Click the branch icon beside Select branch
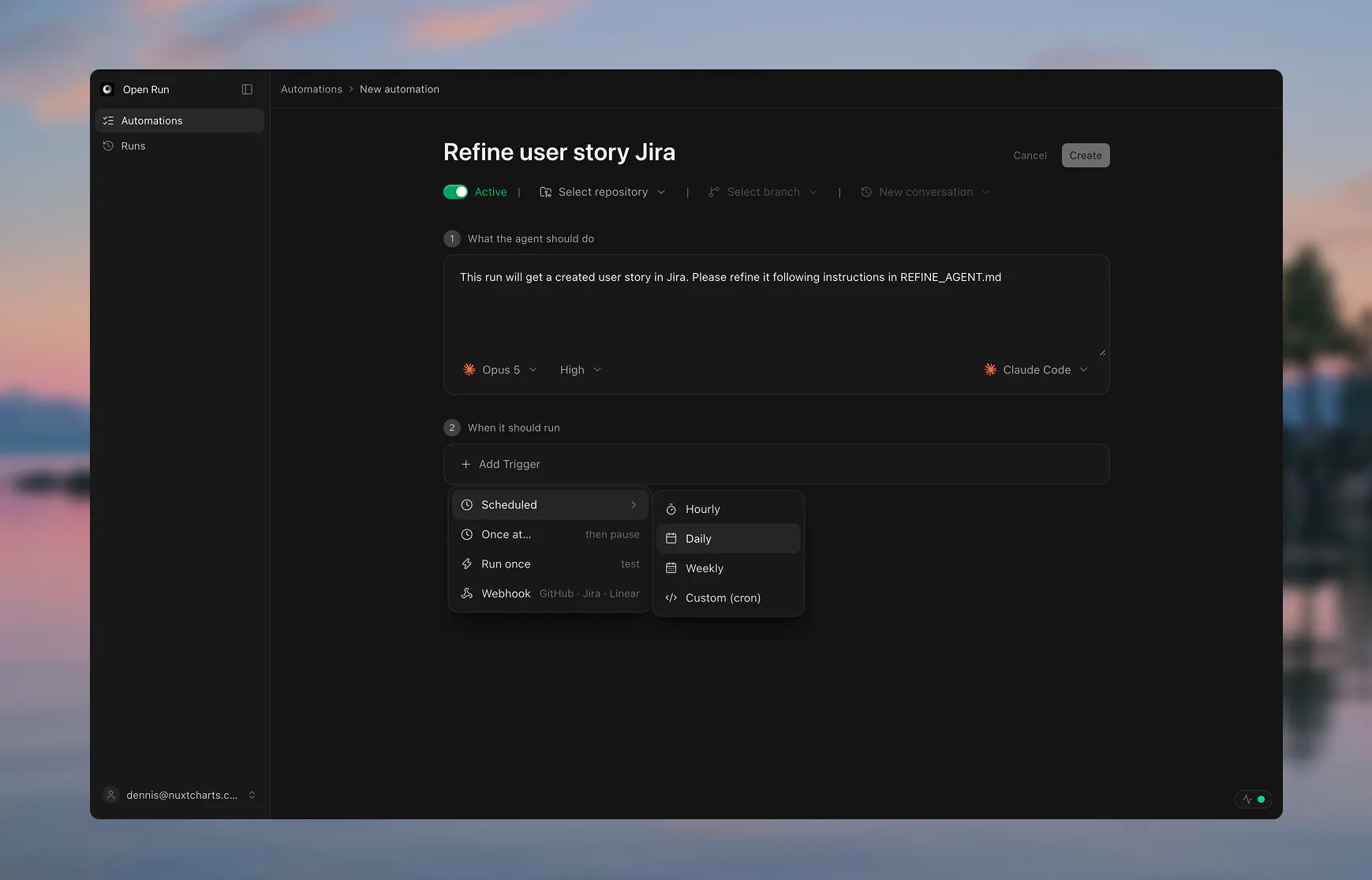The image size is (1372, 880). click(714, 192)
